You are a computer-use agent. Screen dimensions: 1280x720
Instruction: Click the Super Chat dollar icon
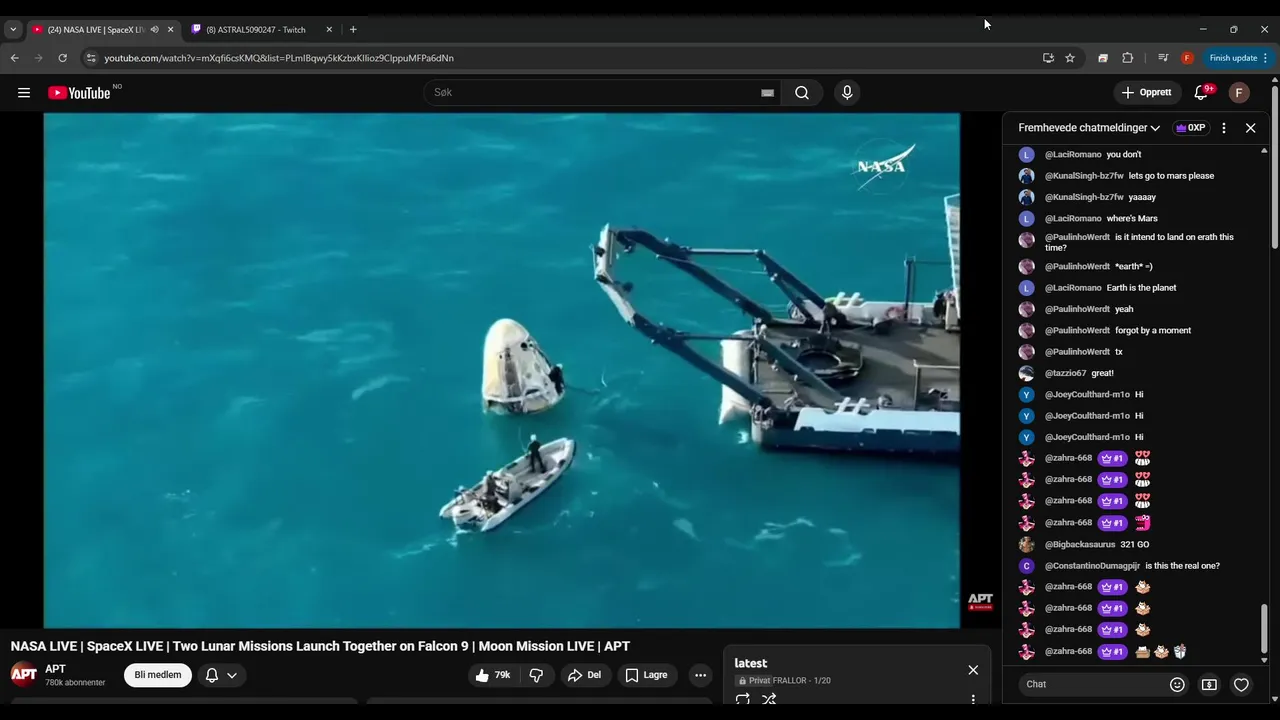coord(1209,685)
